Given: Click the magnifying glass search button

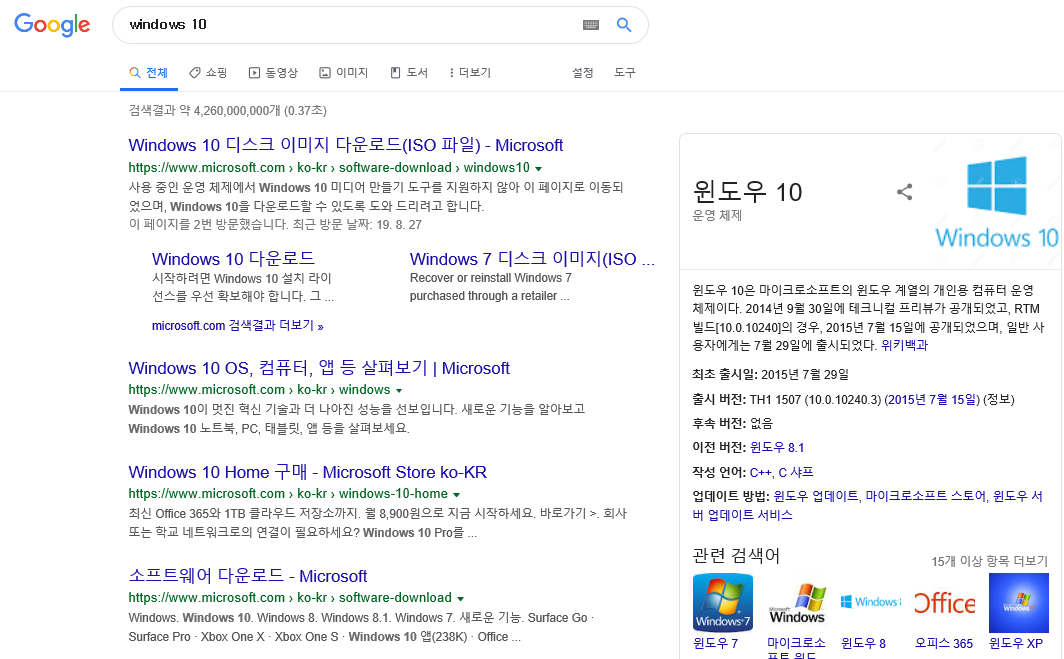Looking at the screenshot, I should click(624, 25).
